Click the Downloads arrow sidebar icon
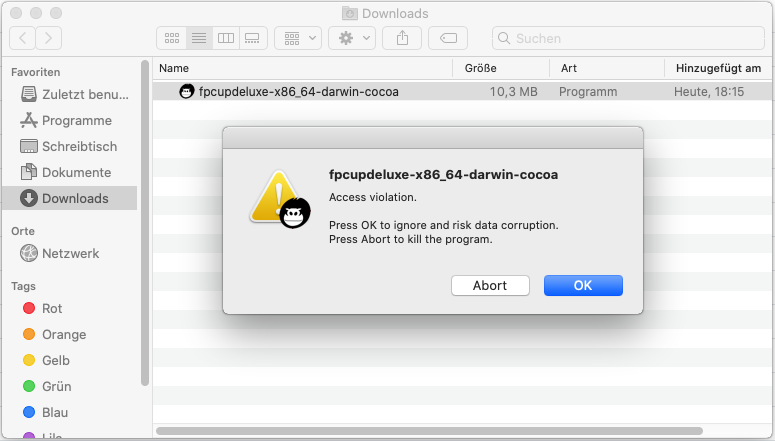The height and width of the screenshot is (441, 775). (x=29, y=198)
